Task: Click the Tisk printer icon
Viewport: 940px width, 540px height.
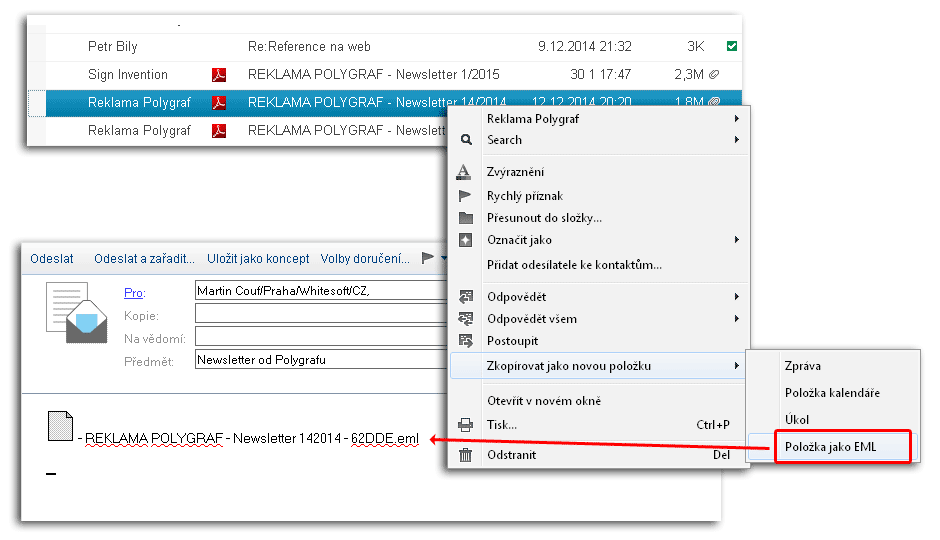Action: click(465, 425)
